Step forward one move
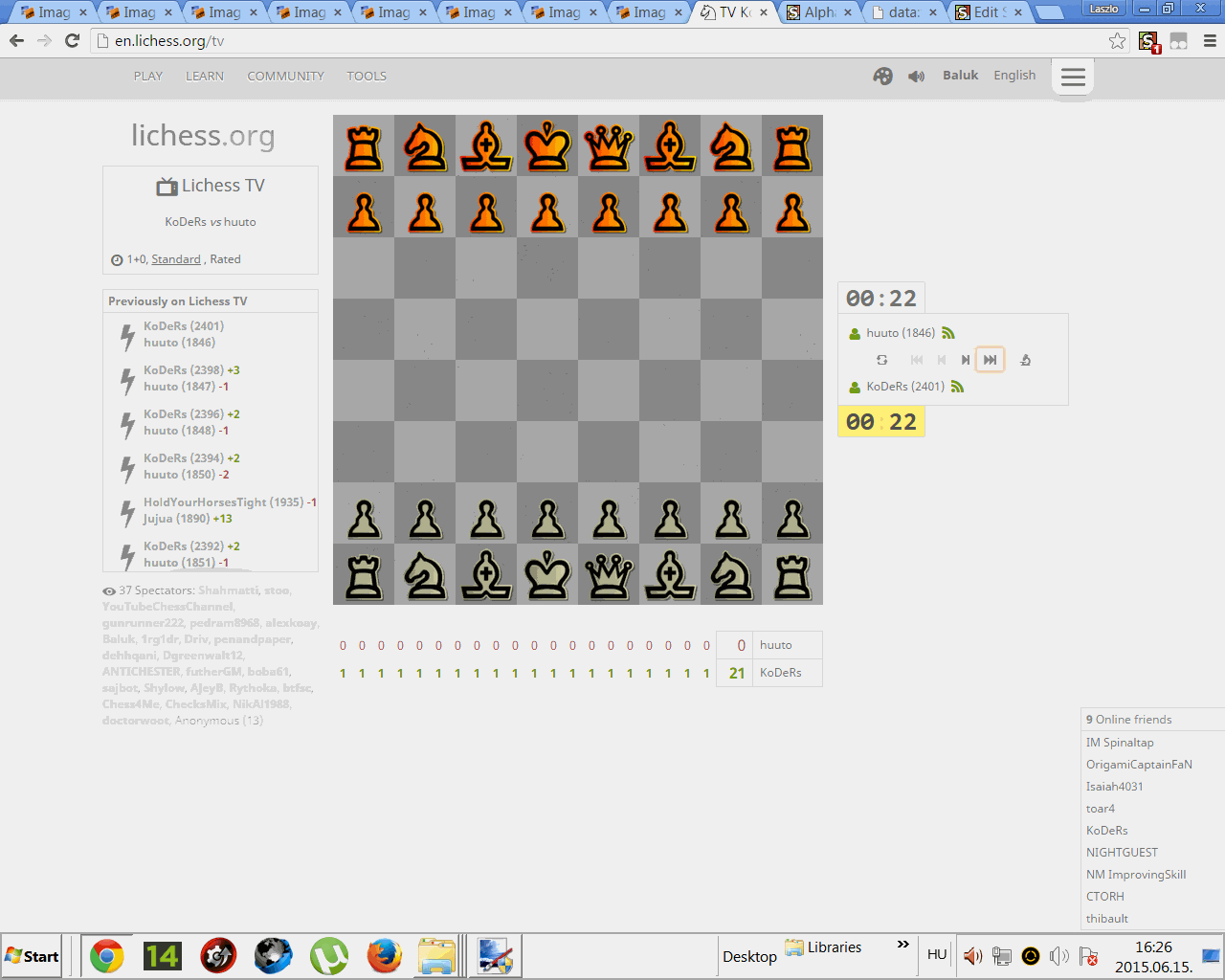 965,360
